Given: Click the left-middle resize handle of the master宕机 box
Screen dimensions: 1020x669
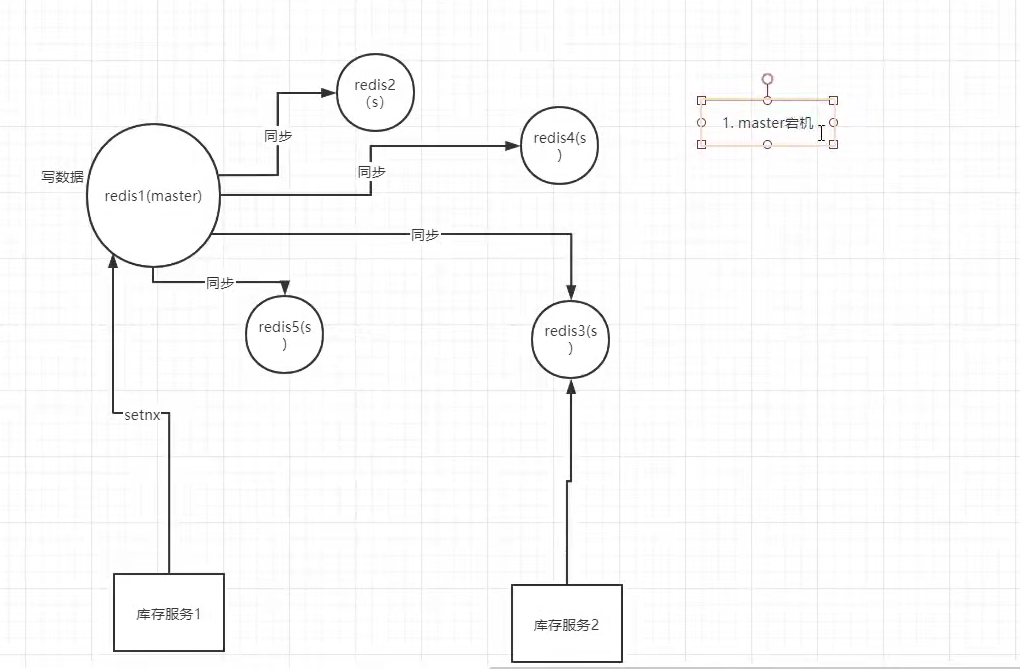Looking at the screenshot, I should pos(701,122).
